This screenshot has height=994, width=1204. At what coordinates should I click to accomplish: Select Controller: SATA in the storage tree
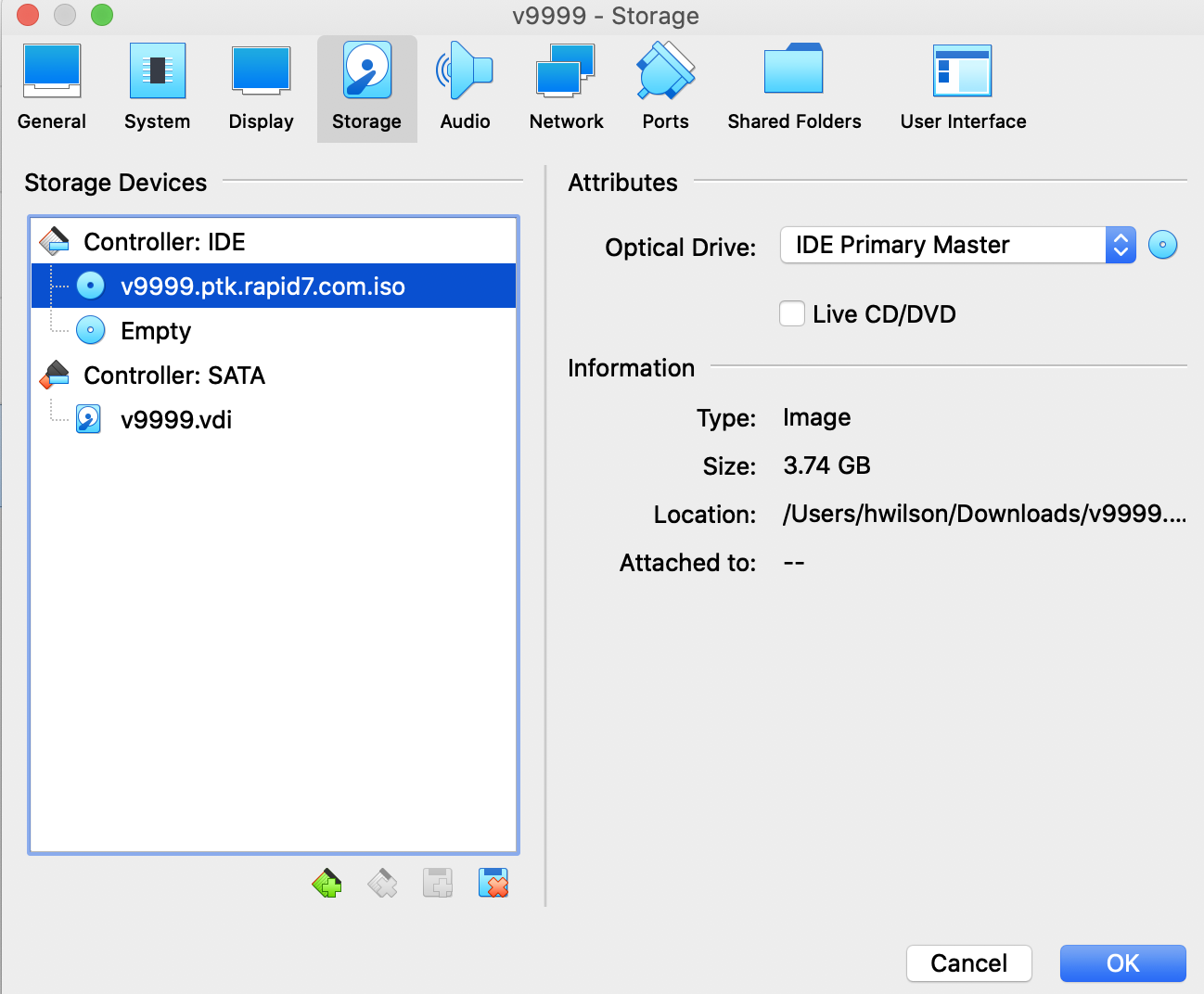tap(174, 376)
